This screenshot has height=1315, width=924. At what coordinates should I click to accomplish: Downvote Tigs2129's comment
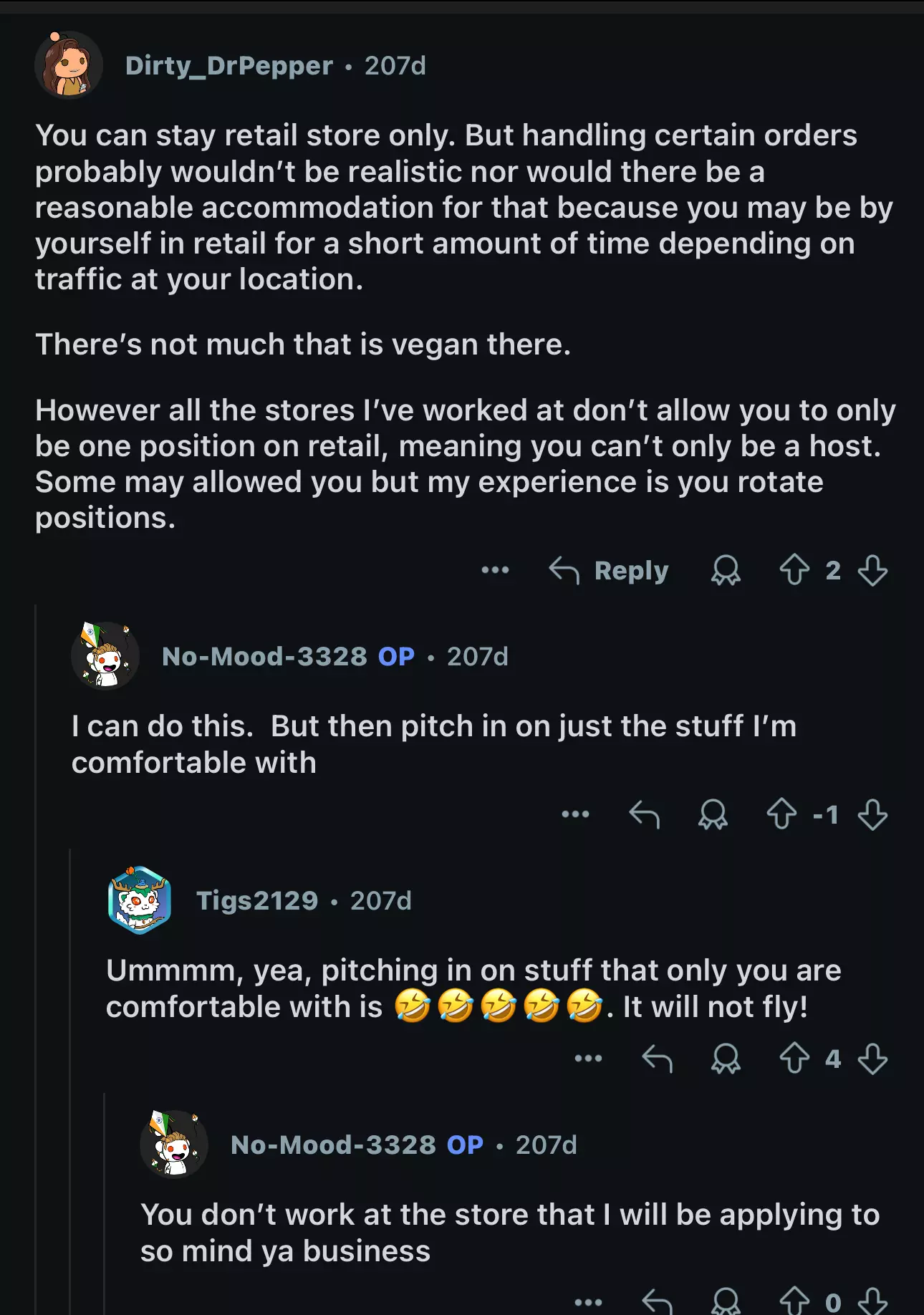point(872,1059)
